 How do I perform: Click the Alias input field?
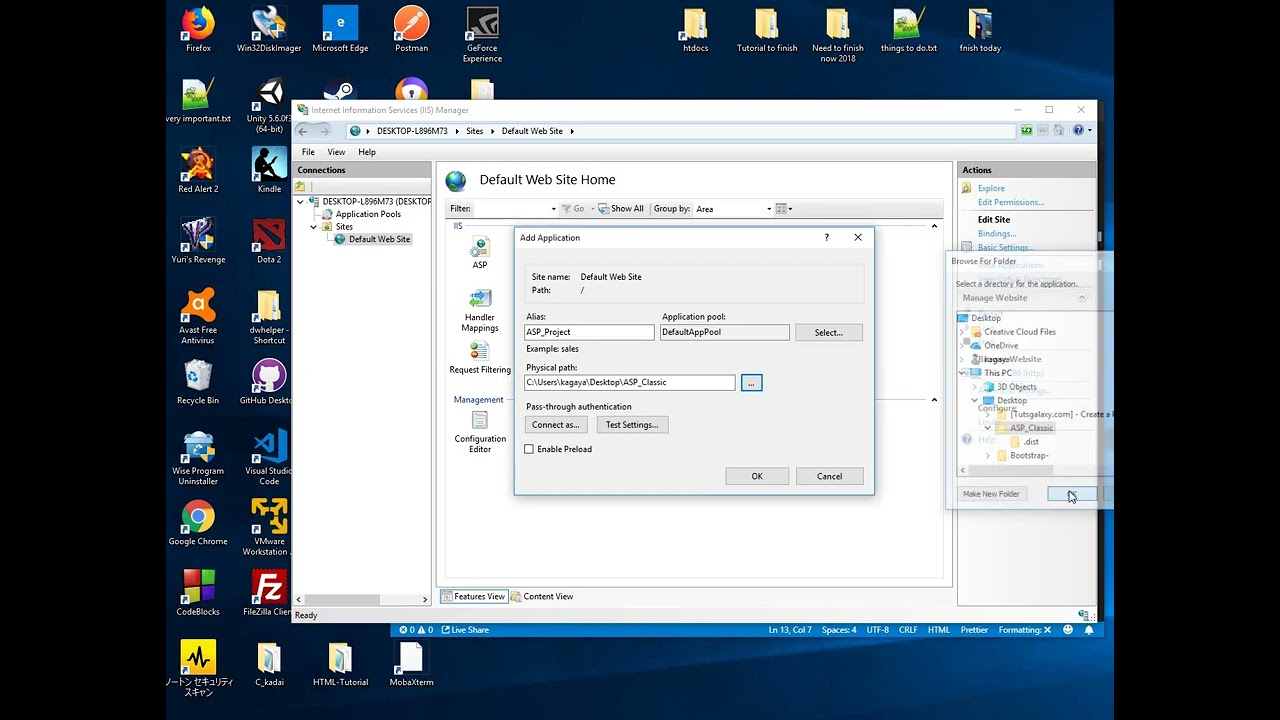589,332
